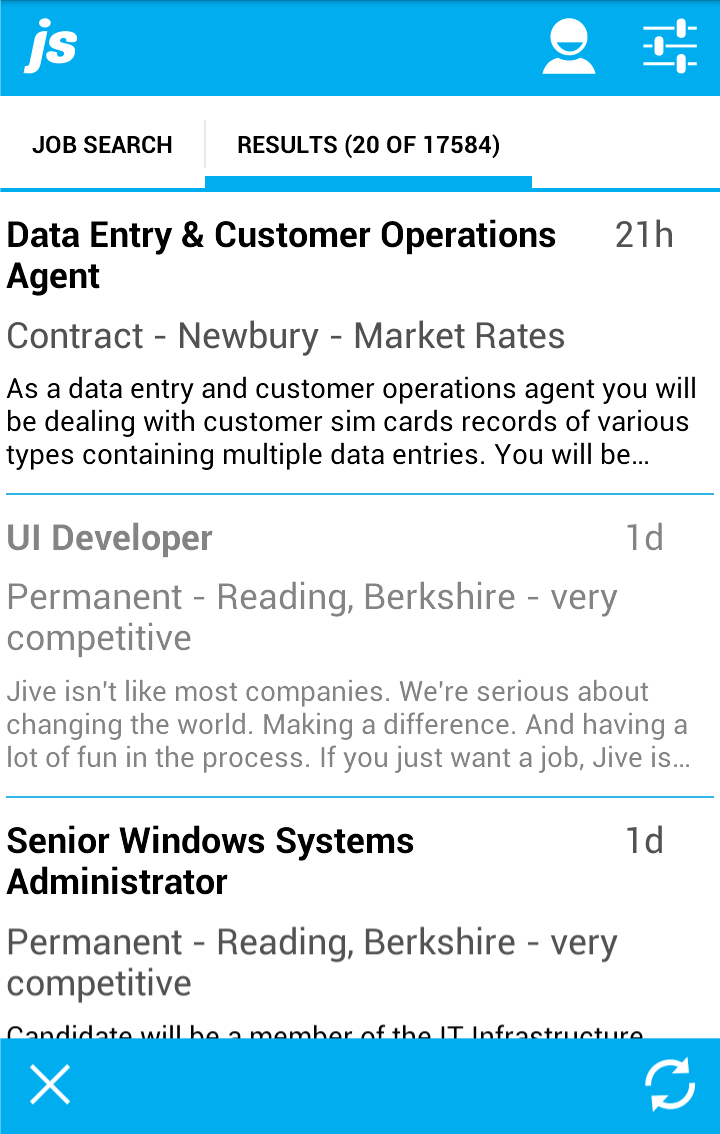Select the RESULTS (20 OF 17584) tab

369,145
